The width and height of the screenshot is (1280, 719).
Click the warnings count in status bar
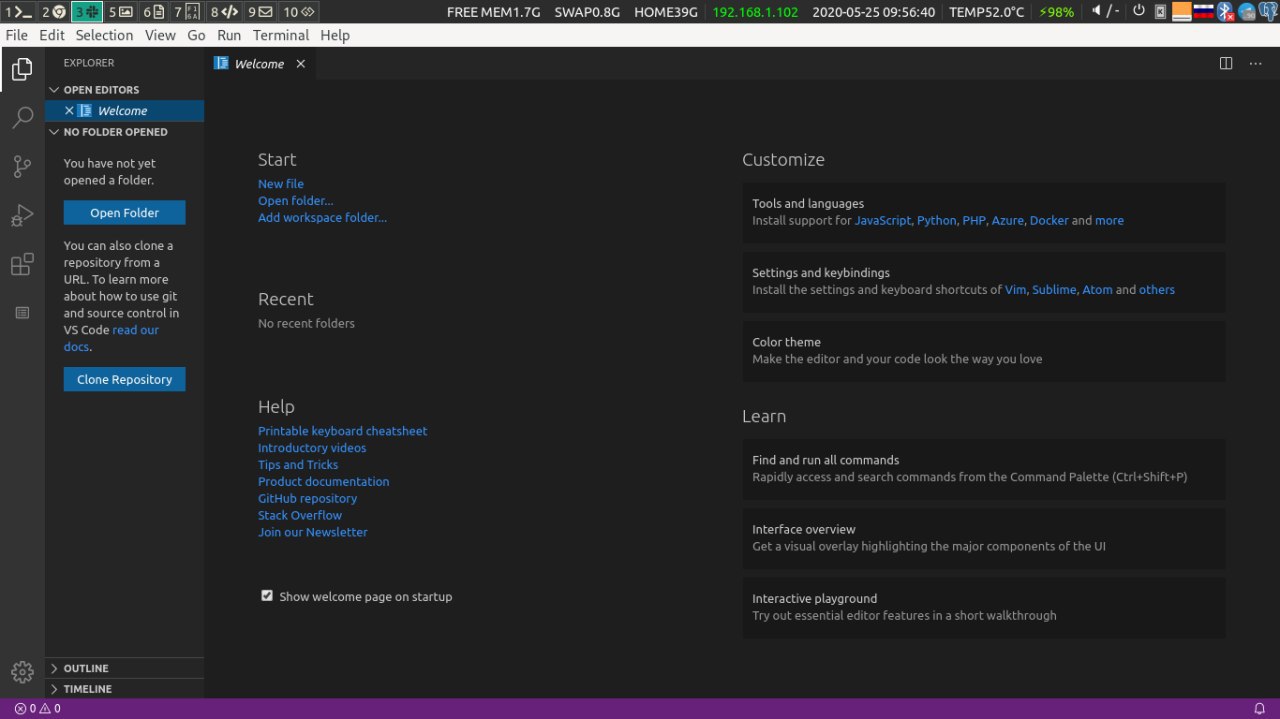(50, 708)
